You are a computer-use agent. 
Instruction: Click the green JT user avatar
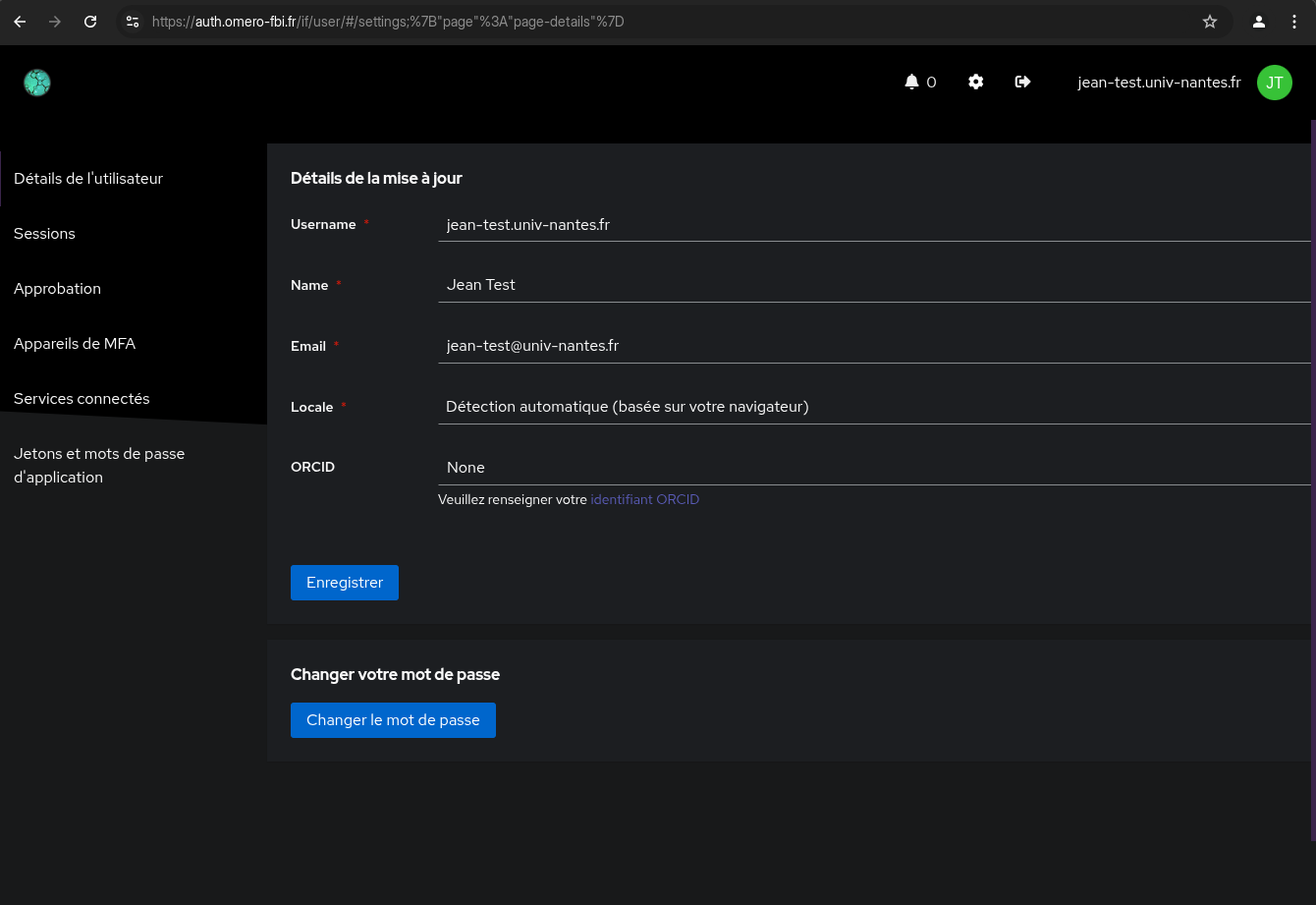pos(1275,83)
